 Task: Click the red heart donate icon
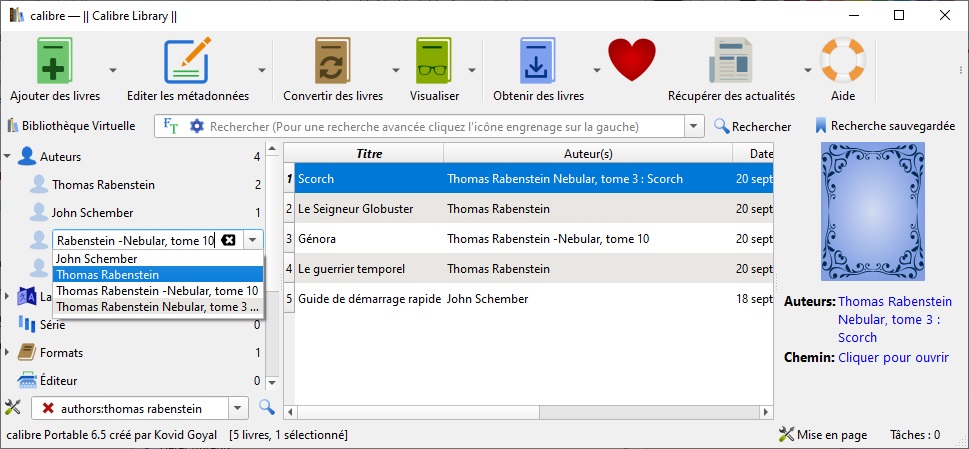tap(632, 60)
